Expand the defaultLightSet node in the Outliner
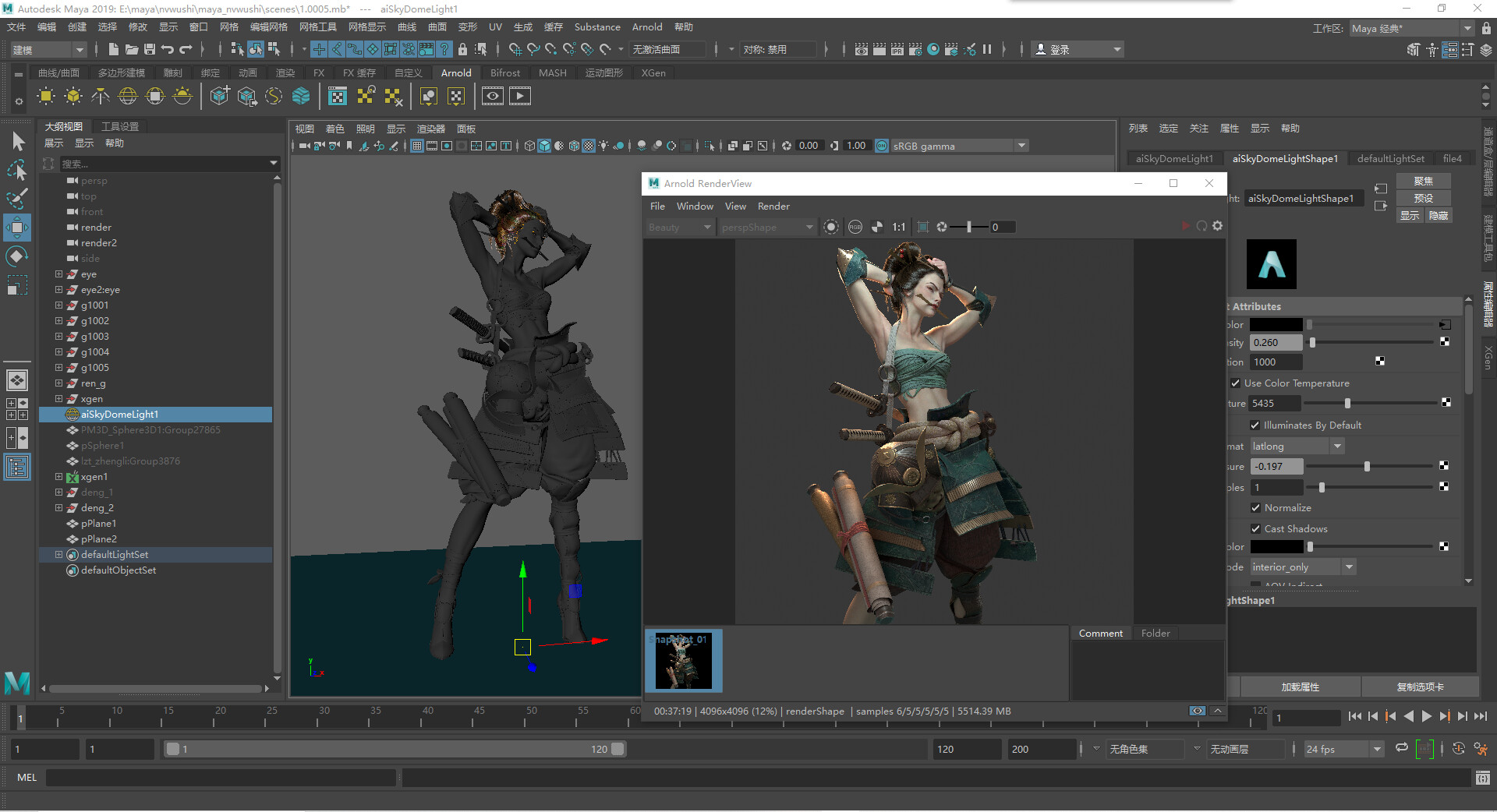 58,554
